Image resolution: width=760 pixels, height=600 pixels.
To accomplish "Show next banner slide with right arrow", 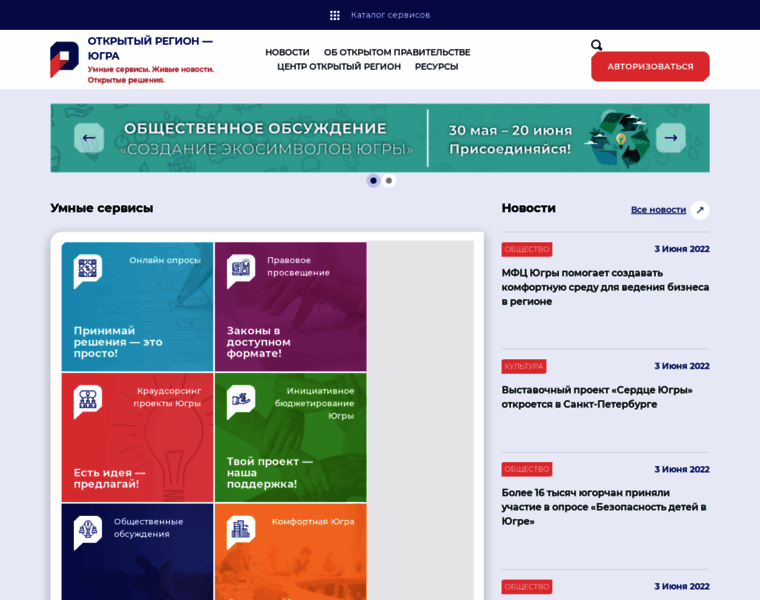I will click(671, 138).
